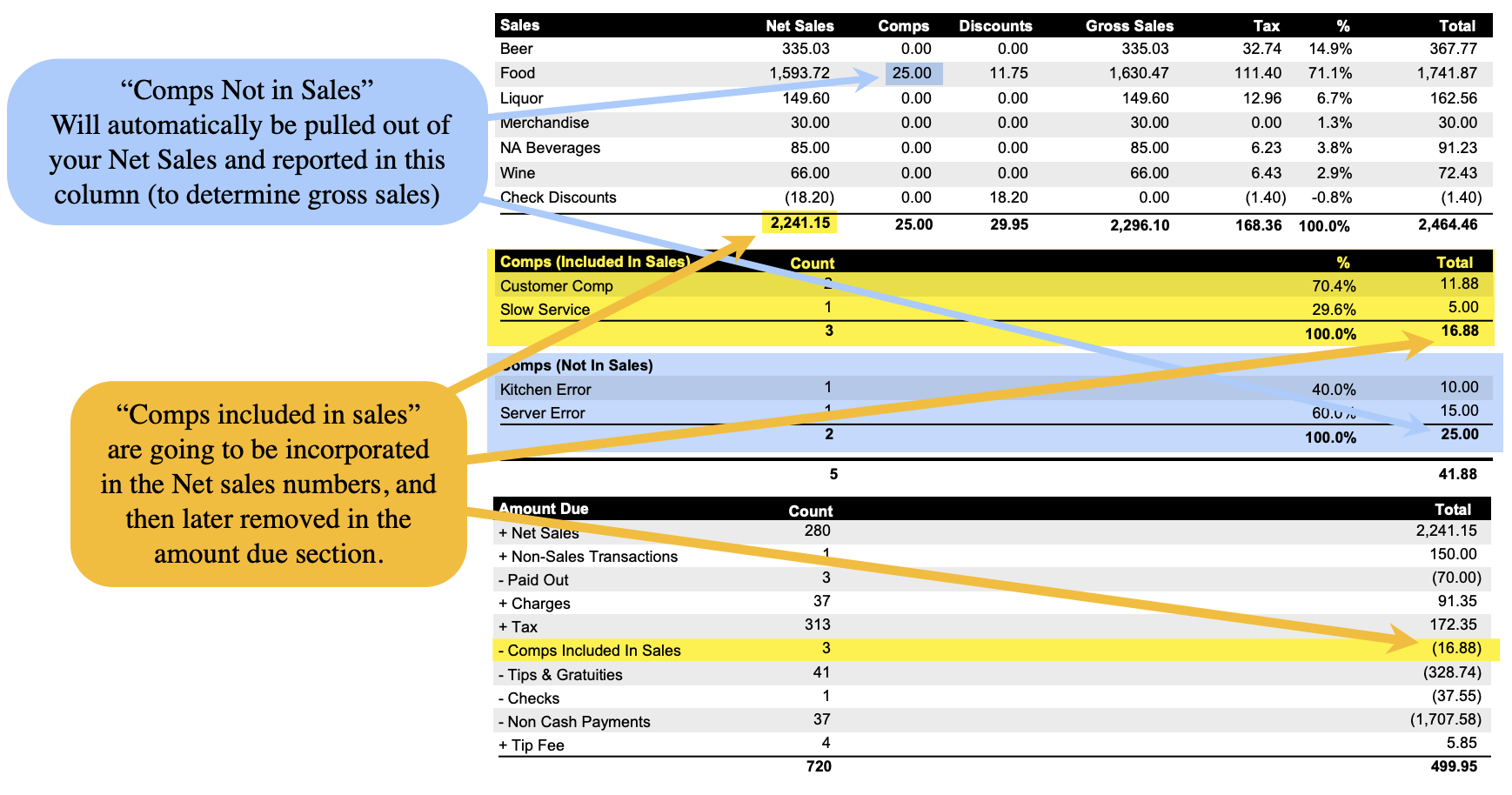Click Food discounts value 11.75
The image size is (1512, 795).
(x=1009, y=73)
